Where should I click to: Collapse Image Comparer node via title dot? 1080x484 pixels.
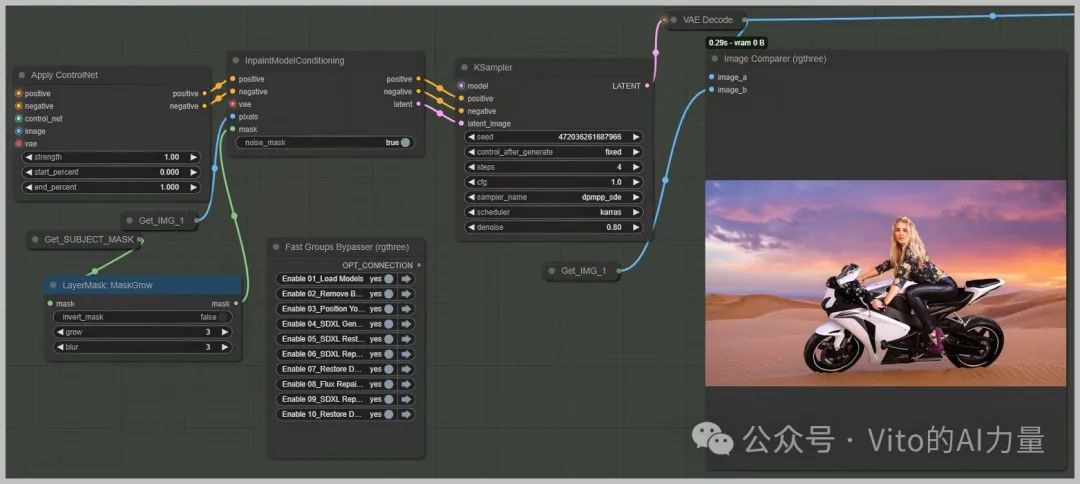pos(714,59)
